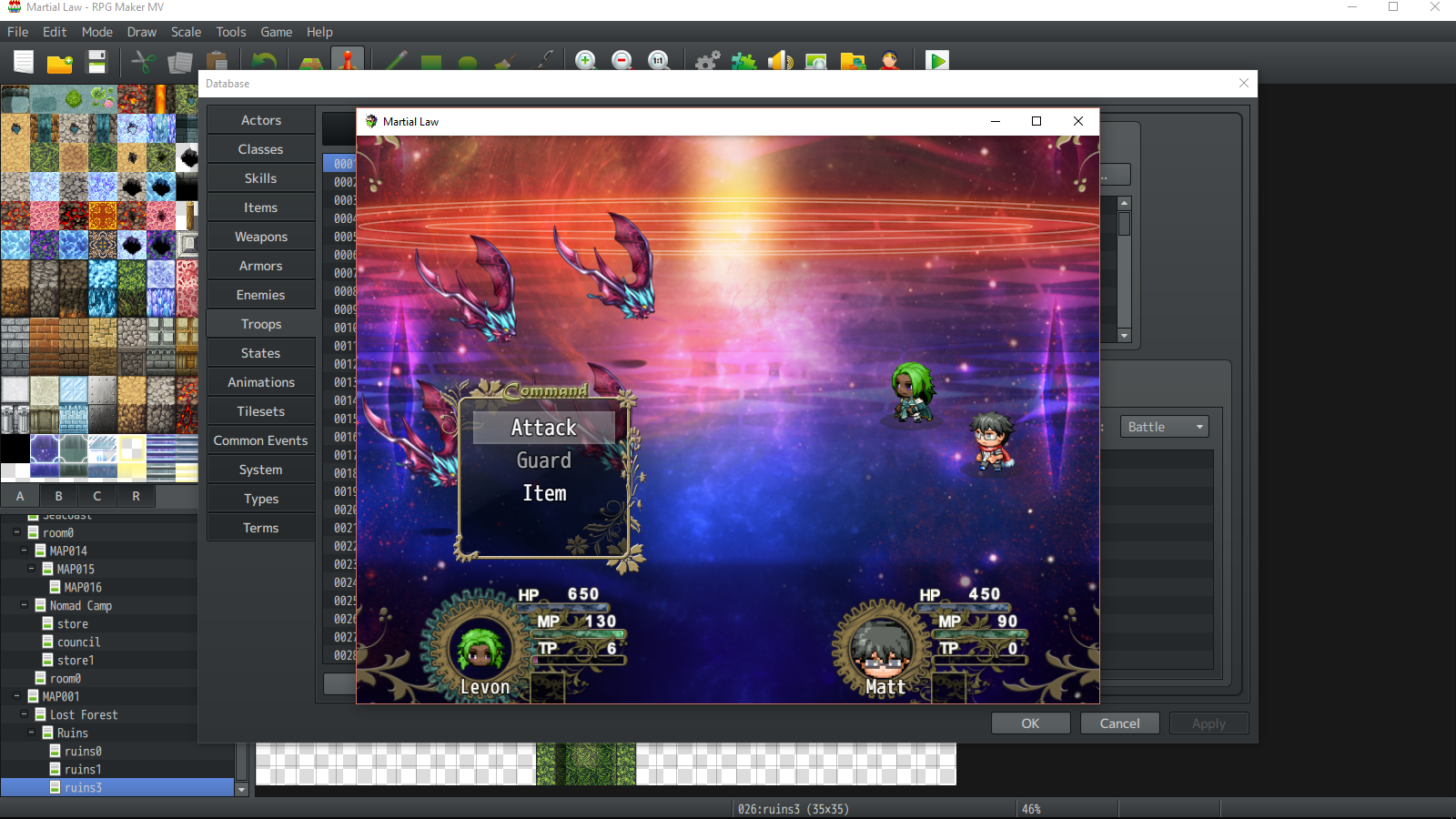This screenshot has height=819, width=1456.
Task: Select the Rectangle drawing tool
Action: (x=431, y=62)
